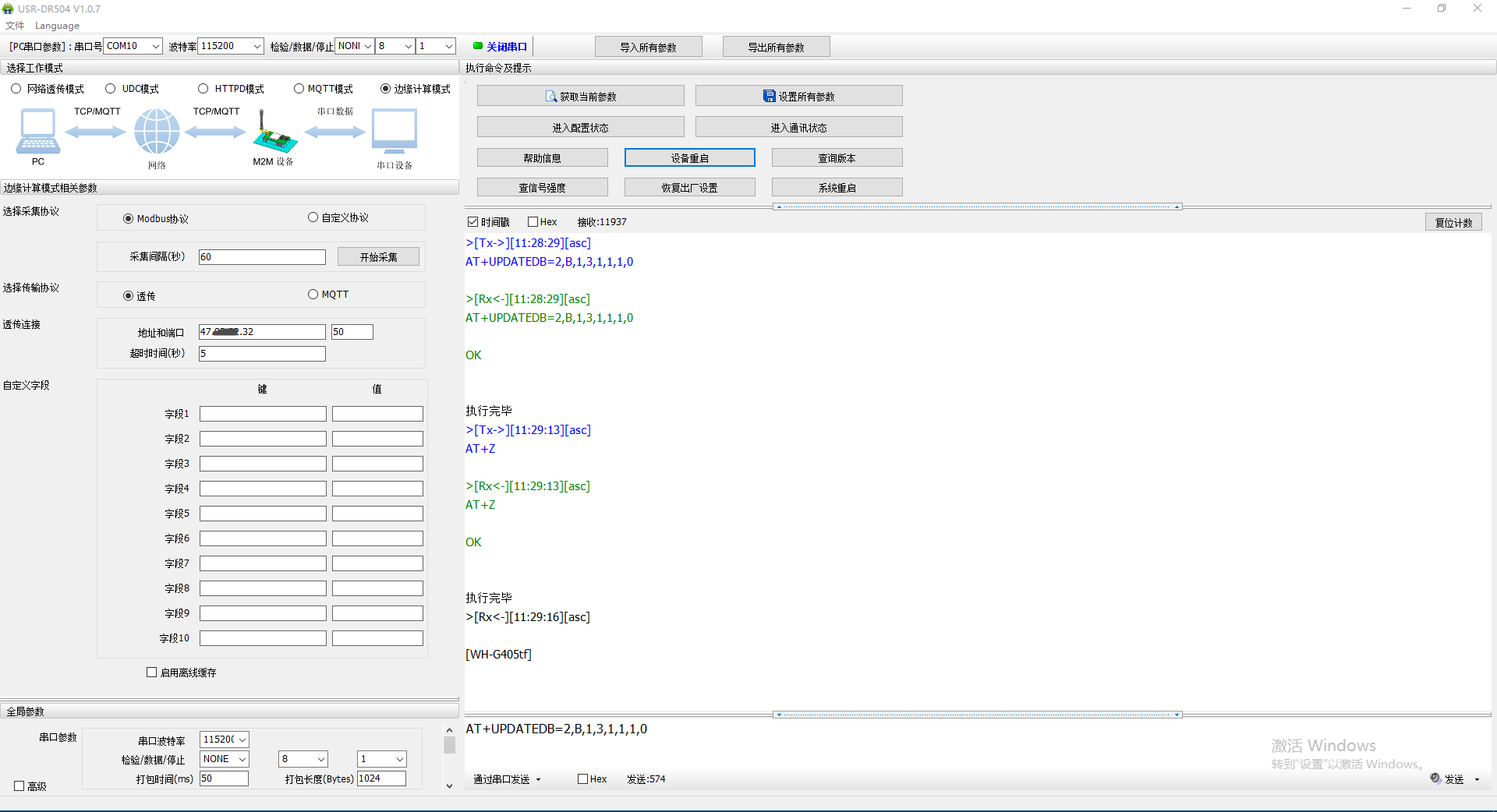Image resolution: width=1497 pixels, height=812 pixels.
Task: Open the 文件 menu
Action: 15,26
